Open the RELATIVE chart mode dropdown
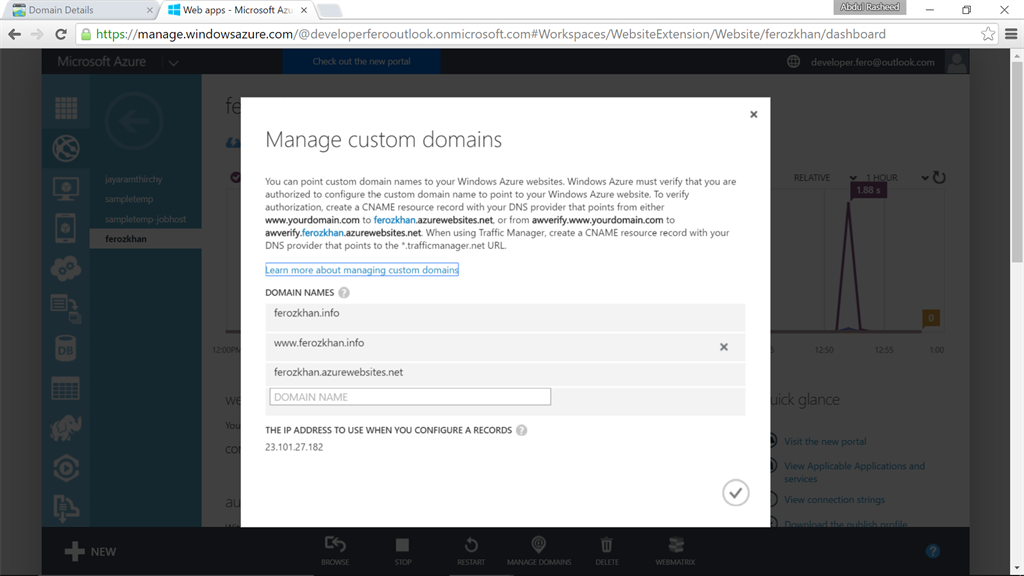The width and height of the screenshot is (1024, 576). pos(825,178)
